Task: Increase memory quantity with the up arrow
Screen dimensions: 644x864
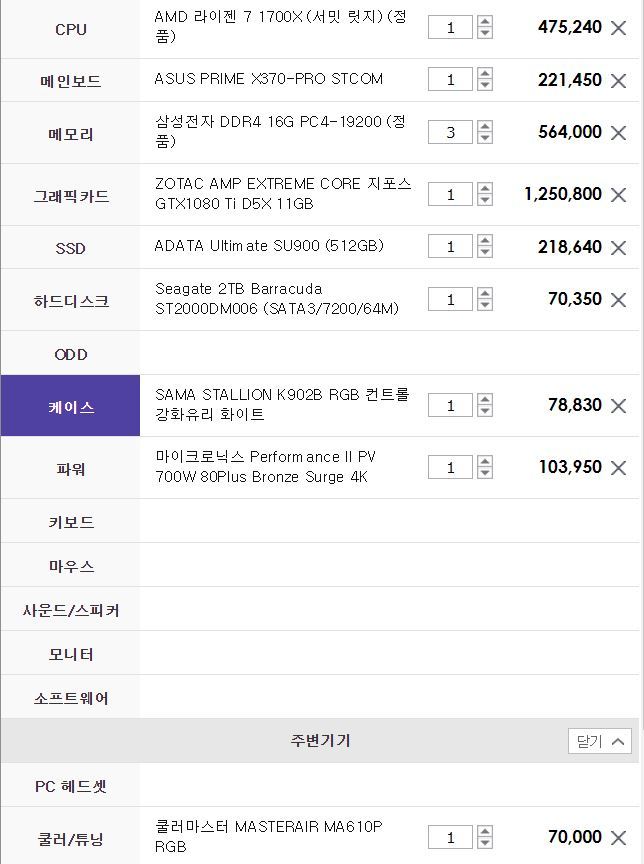Action: coord(485,127)
